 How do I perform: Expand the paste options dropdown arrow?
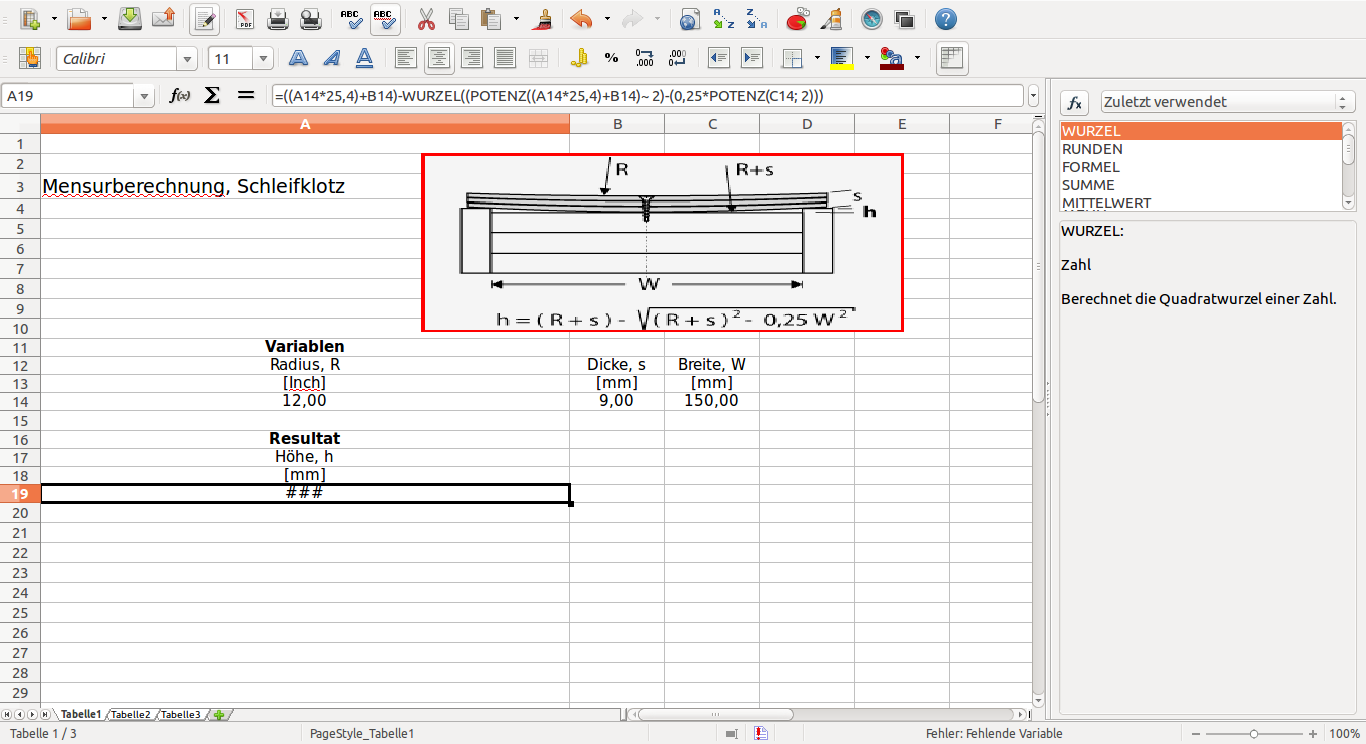[516, 18]
